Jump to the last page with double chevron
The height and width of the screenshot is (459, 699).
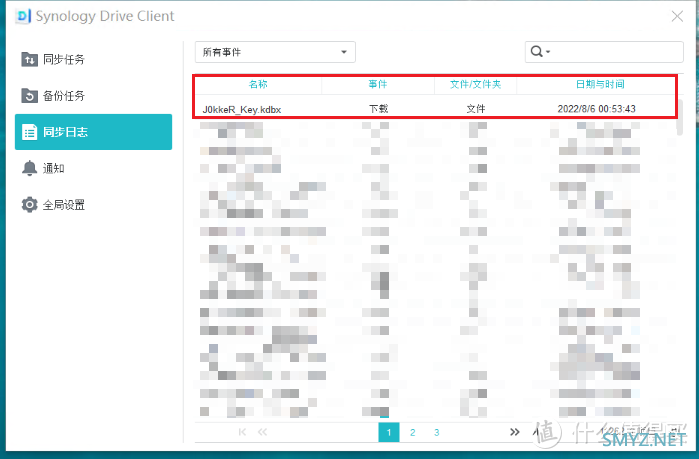tap(514, 432)
